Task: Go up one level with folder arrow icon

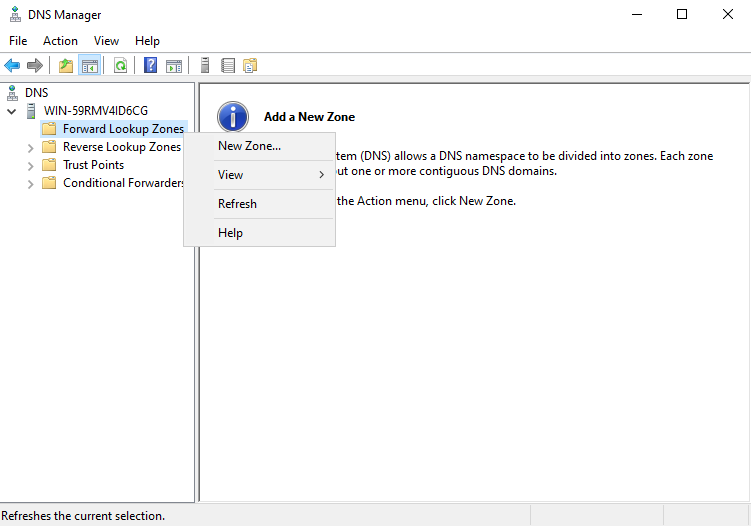Action: pyautogui.click(x=66, y=65)
